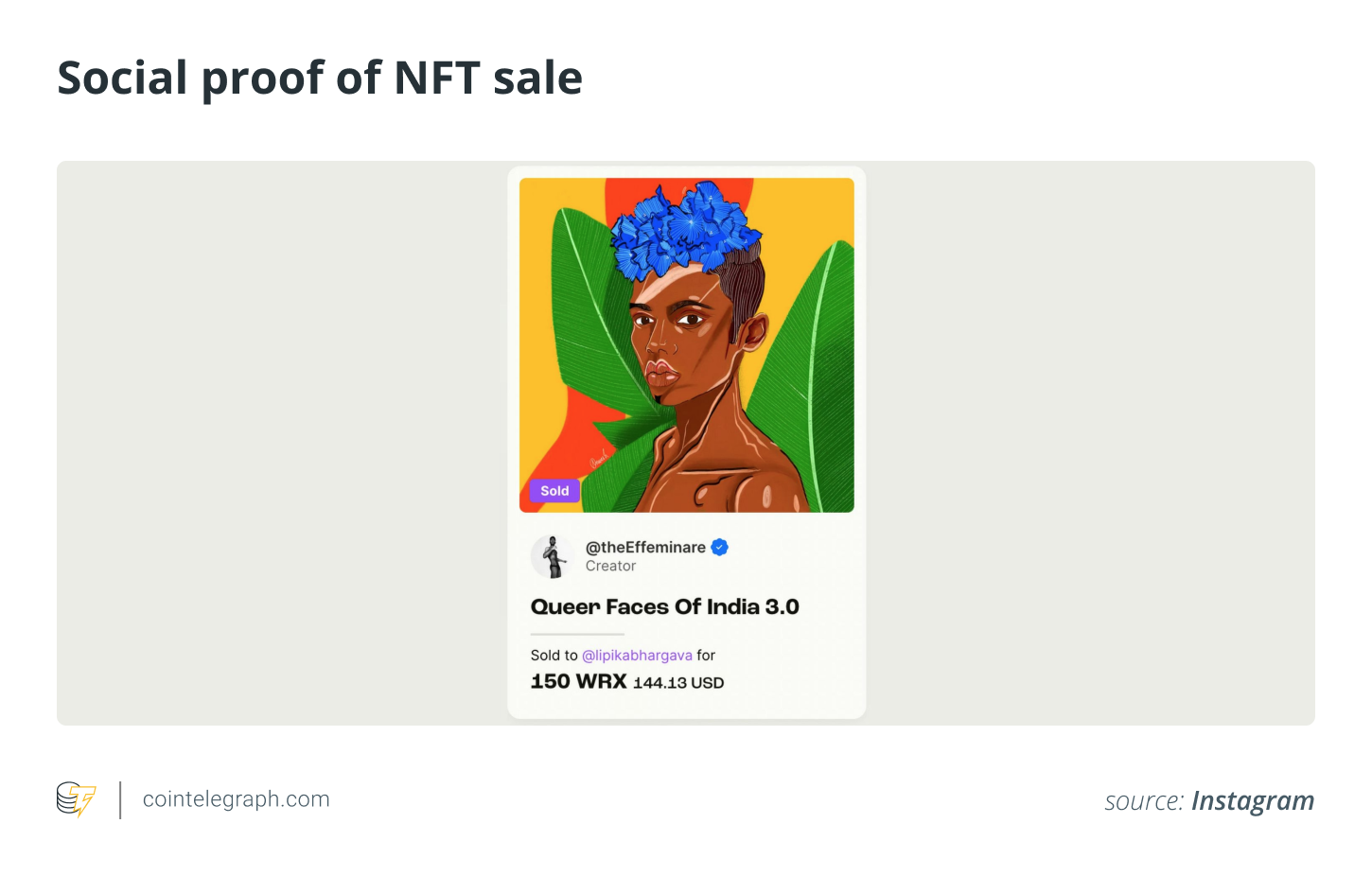This screenshot has height=876, width=1372.
Task: Click the Creator label under the handle
Action: [610, 566]
